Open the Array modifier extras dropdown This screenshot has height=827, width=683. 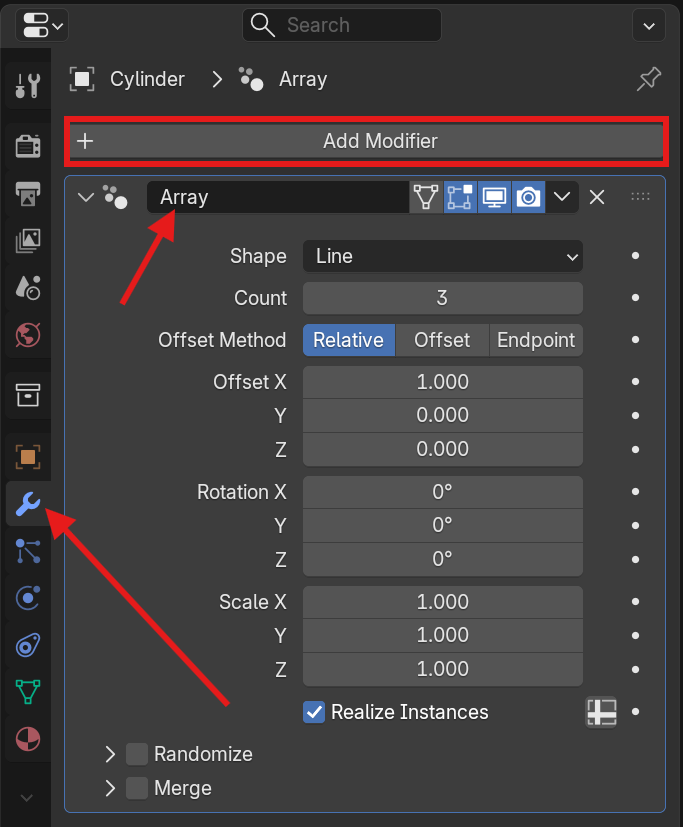tap(562, 197)
